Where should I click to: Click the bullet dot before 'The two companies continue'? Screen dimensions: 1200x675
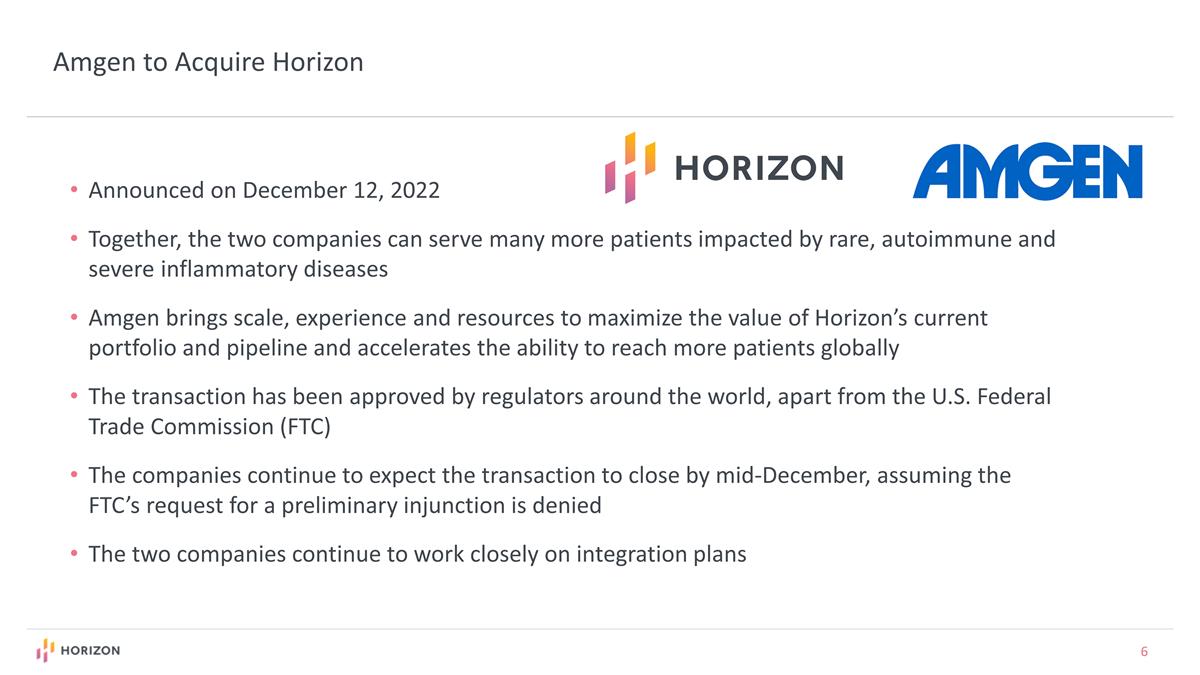(74, 554)
